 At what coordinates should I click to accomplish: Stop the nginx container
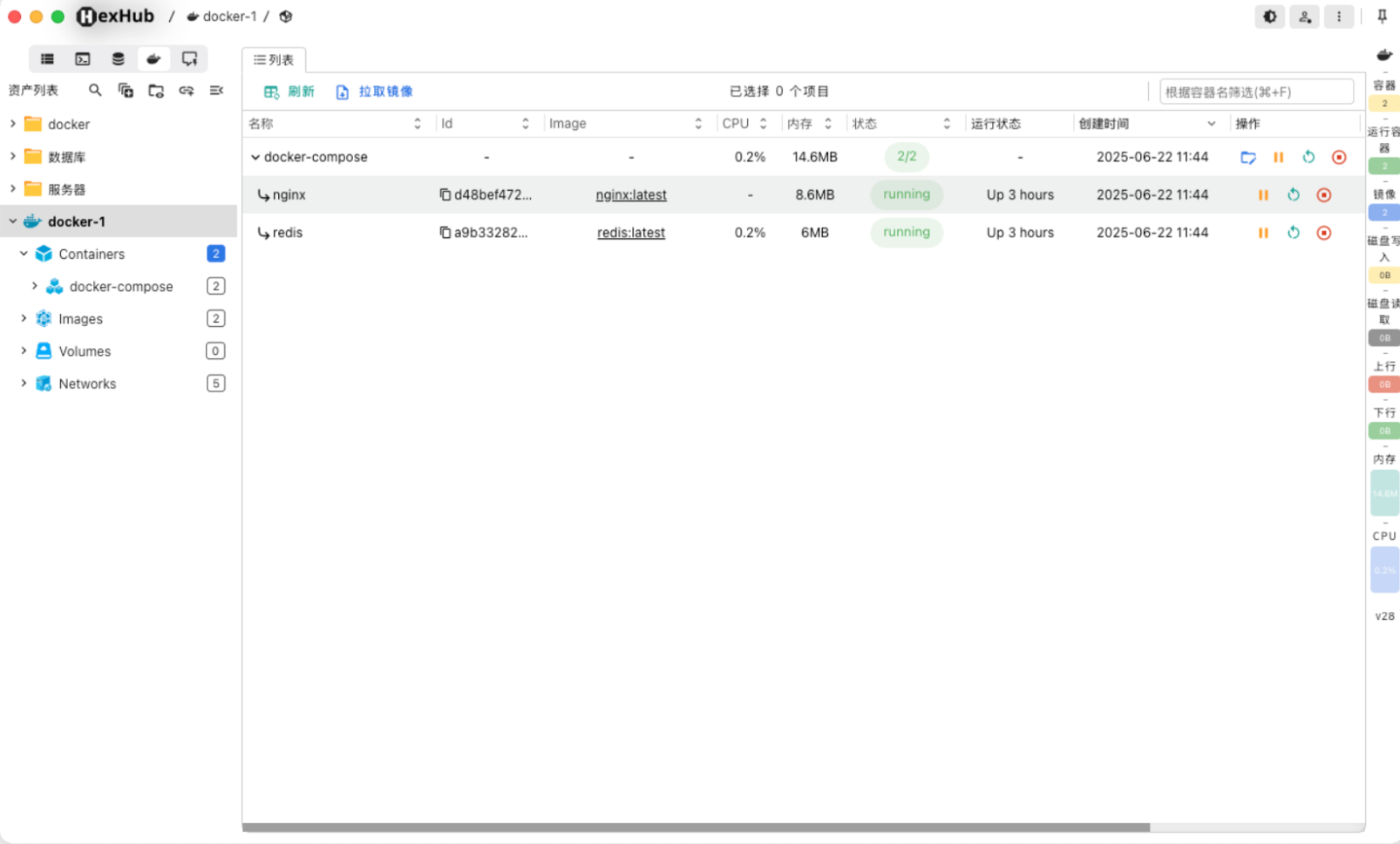click(1324, 194)
